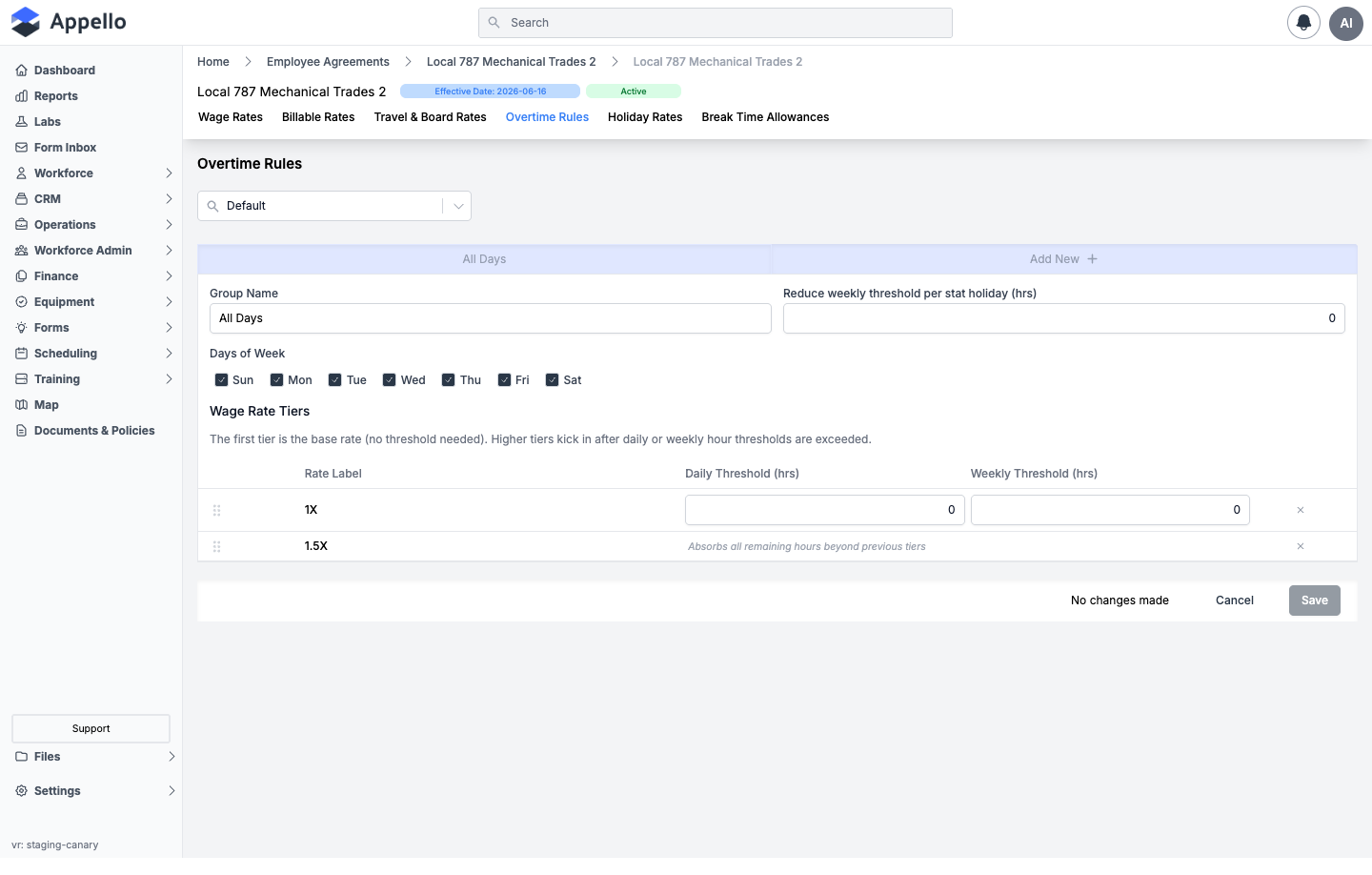
Task: Click the Dashboard home icon in sidebar
Action: 21,71
